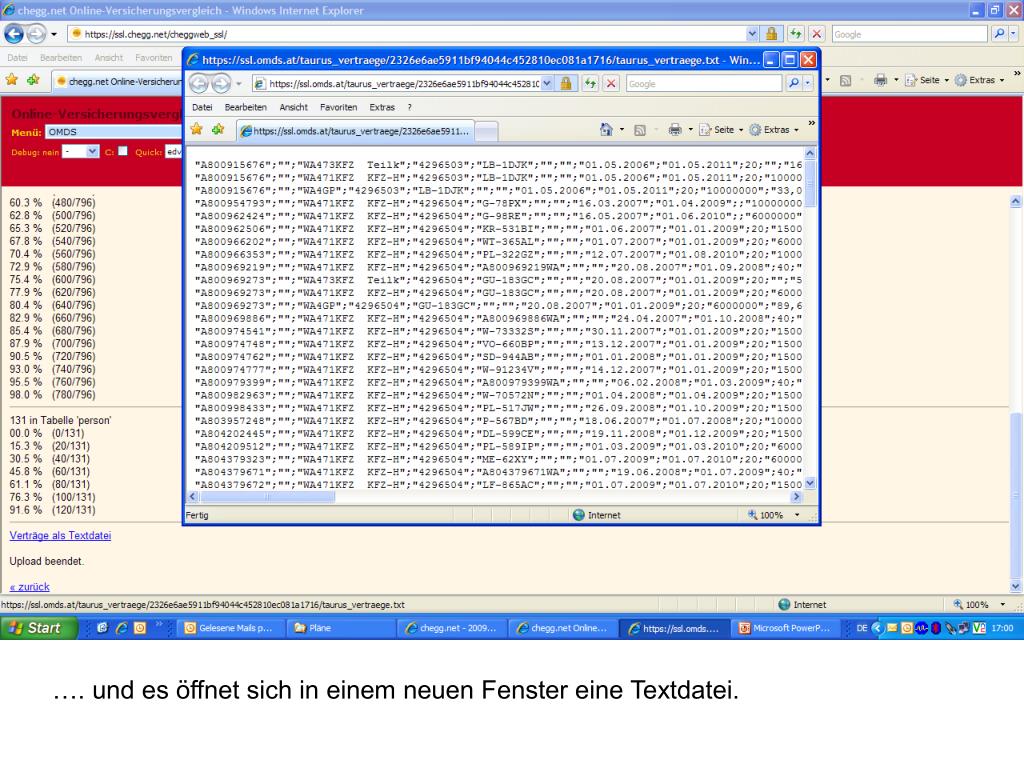
Task: Open Datei menu in the popup window
Action: coord(202,107)
